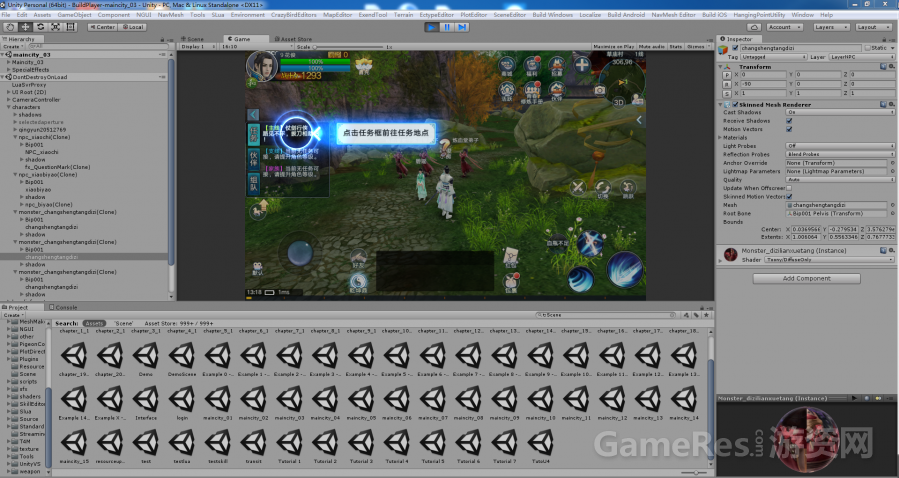This screenshot has height=478, width=899.
Task: Toggle Maximize on Play
Action: click(613, 46)
